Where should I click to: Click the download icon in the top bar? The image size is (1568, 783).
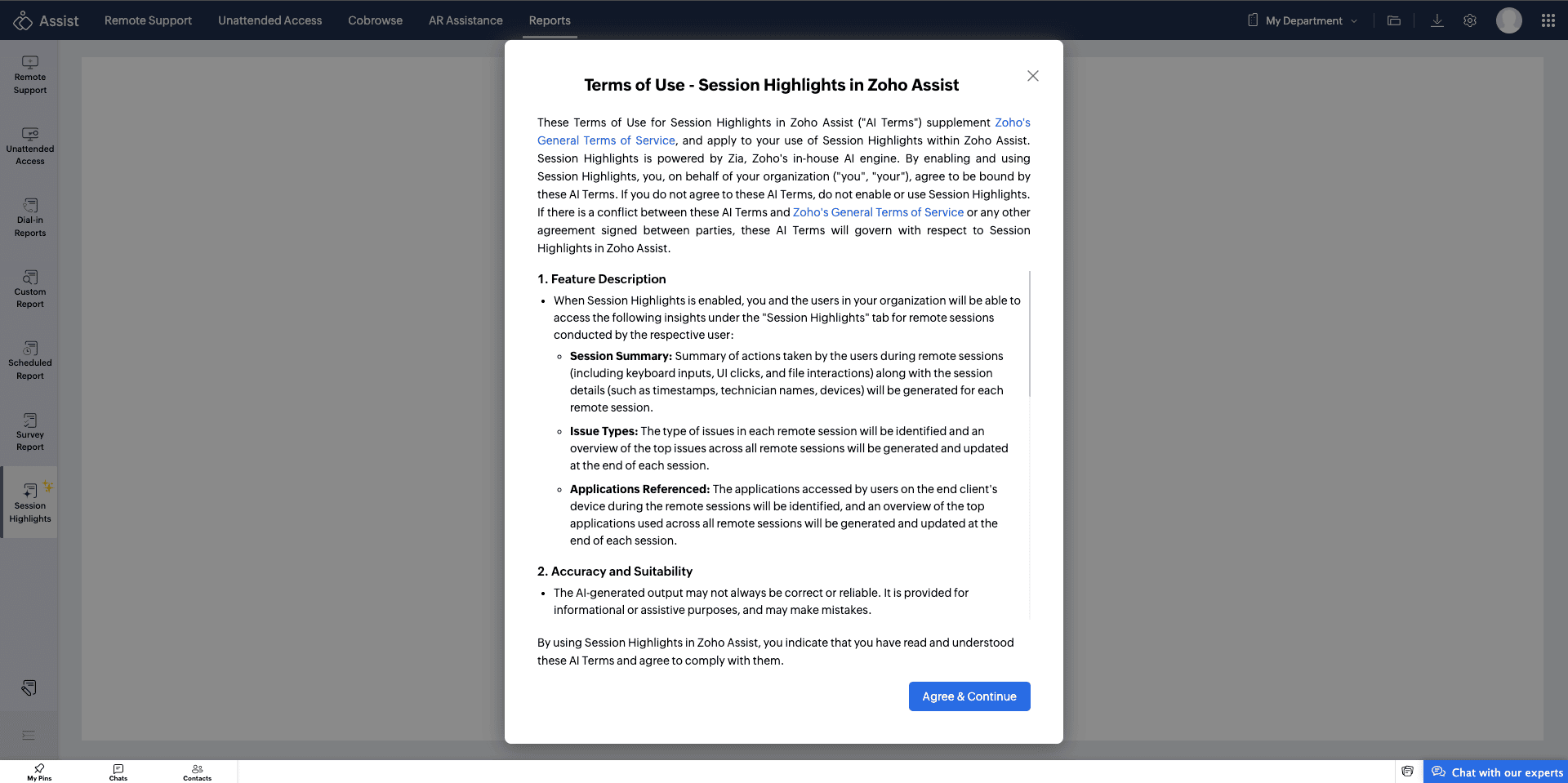pos(1437,20)
